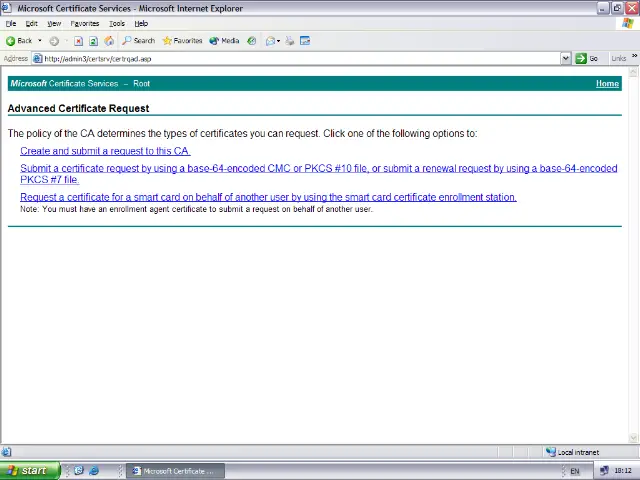Launch Internet Explorer from Quick Launch

tap(94, 471)
